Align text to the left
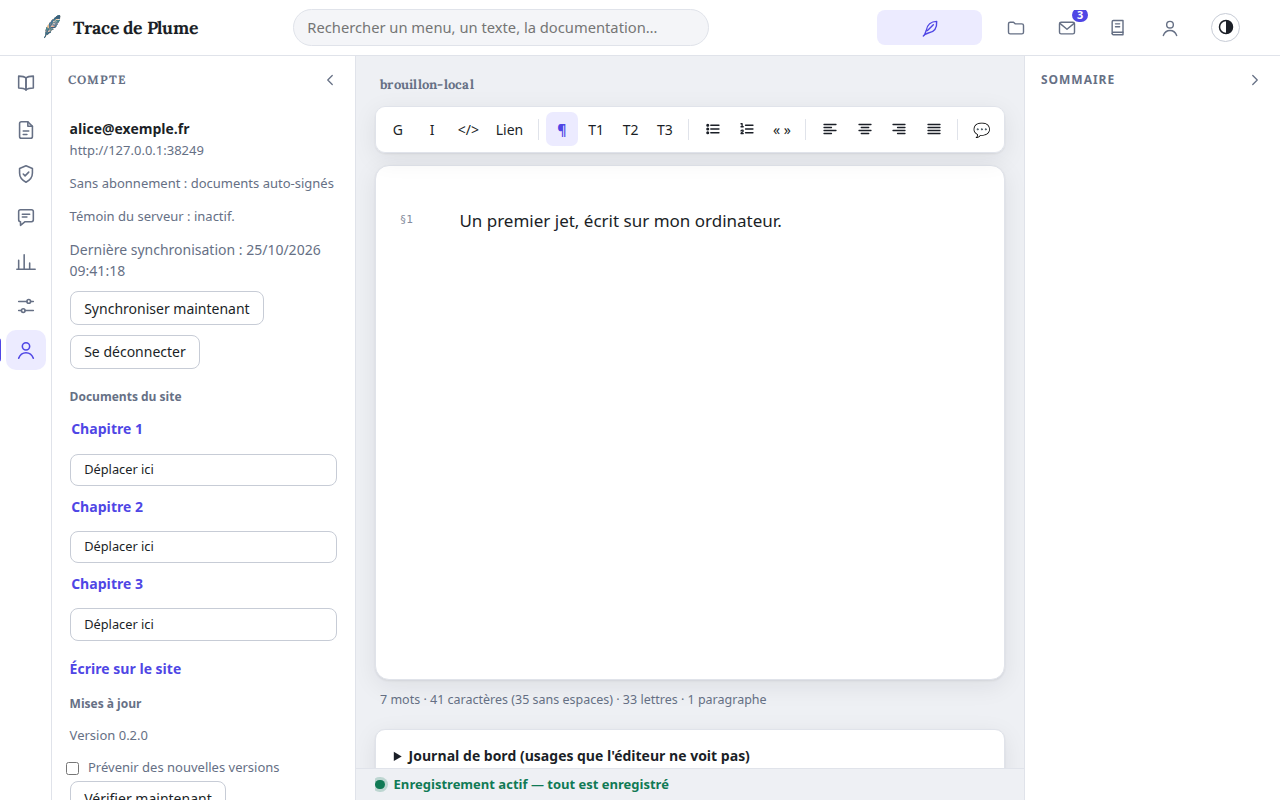This screenshot has width=1280, height=800. [x=830, y=129]
